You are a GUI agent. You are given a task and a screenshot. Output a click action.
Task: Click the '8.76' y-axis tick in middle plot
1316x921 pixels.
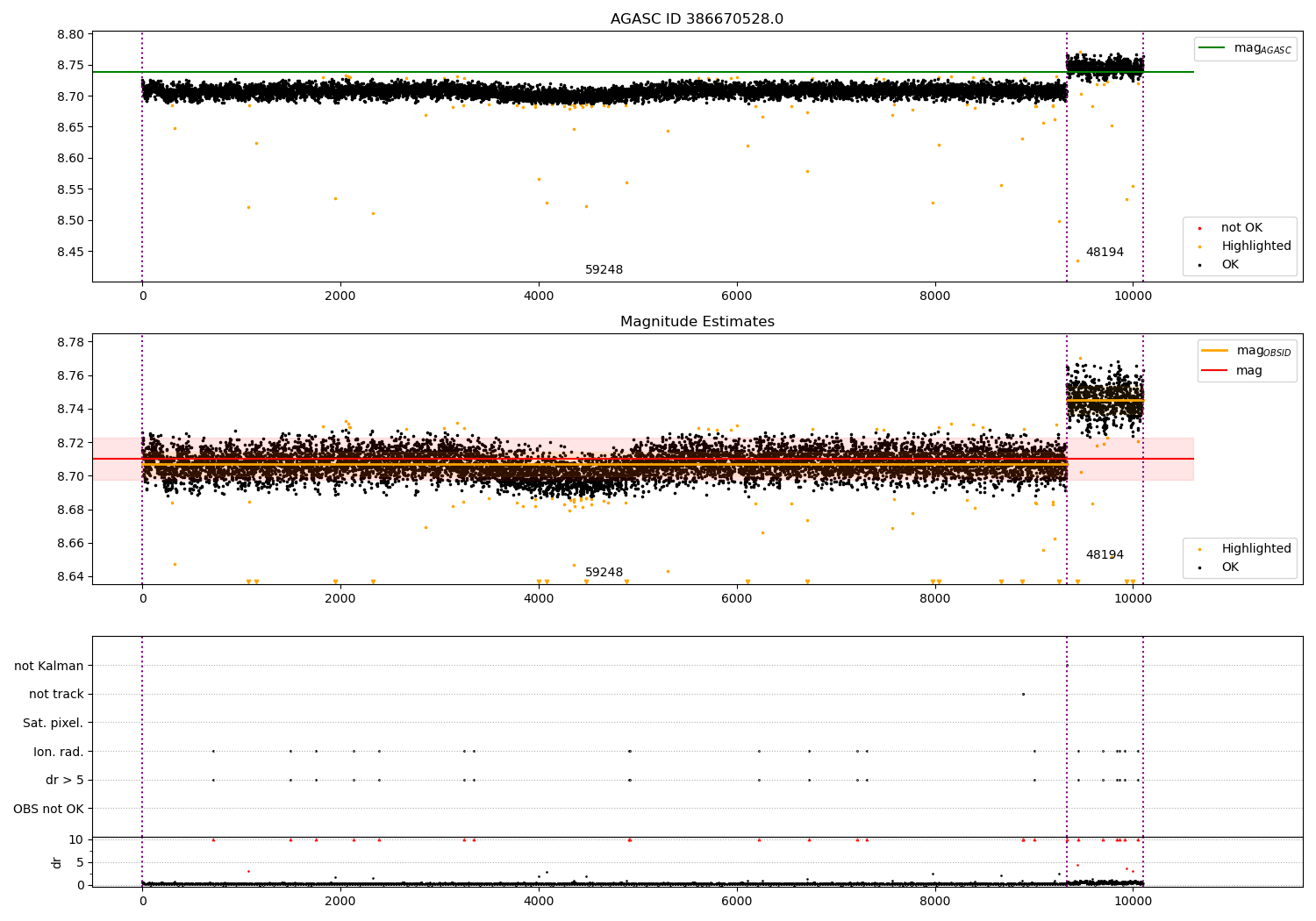[x=70, y=376]
